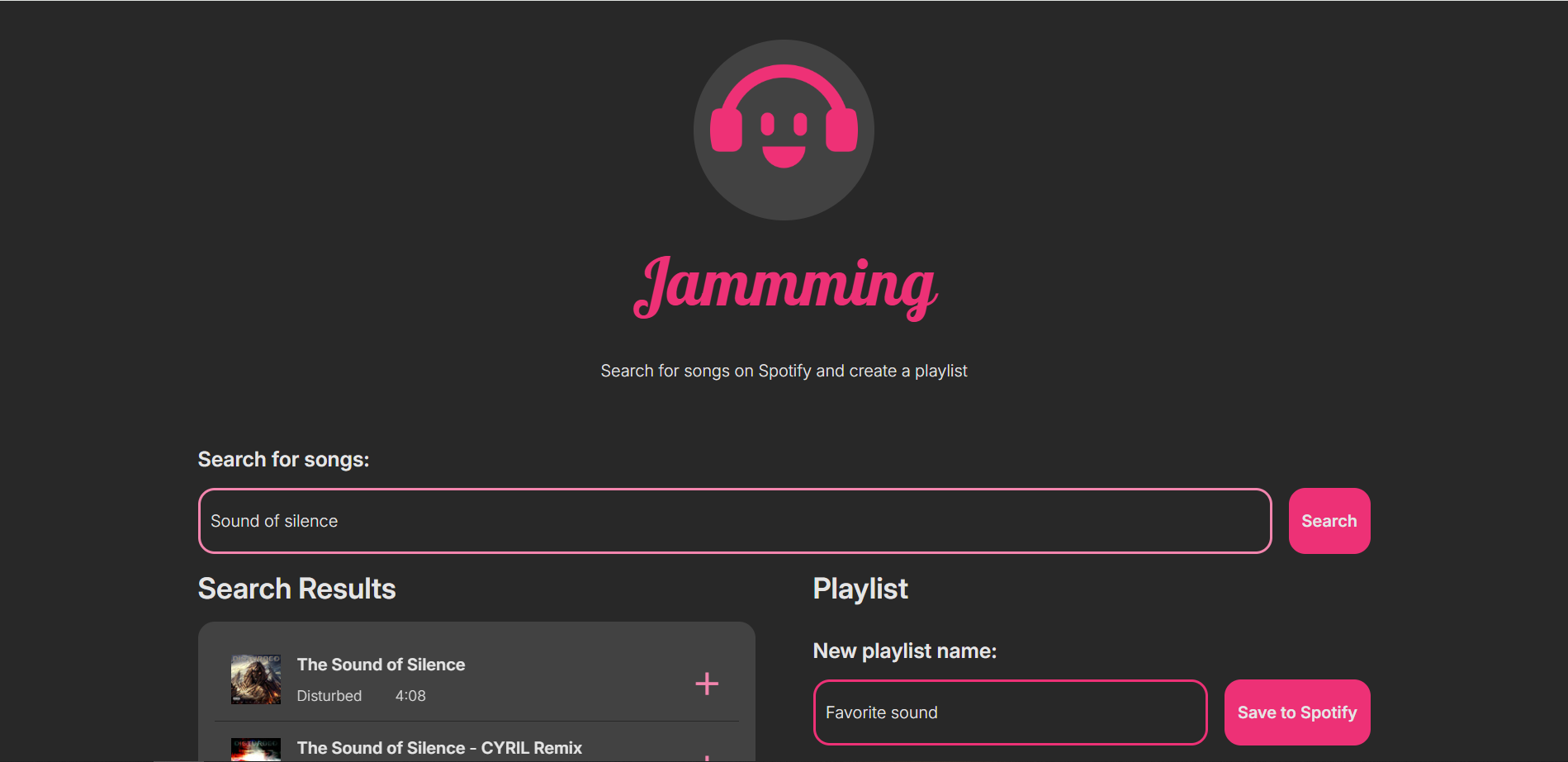Viewport: 1568px width, 762px height.
Task: Click the 4:08 track duration
Action: point(410,696)
